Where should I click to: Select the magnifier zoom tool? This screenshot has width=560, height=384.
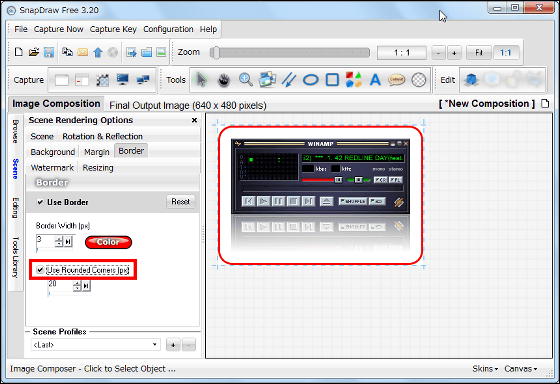246,80
